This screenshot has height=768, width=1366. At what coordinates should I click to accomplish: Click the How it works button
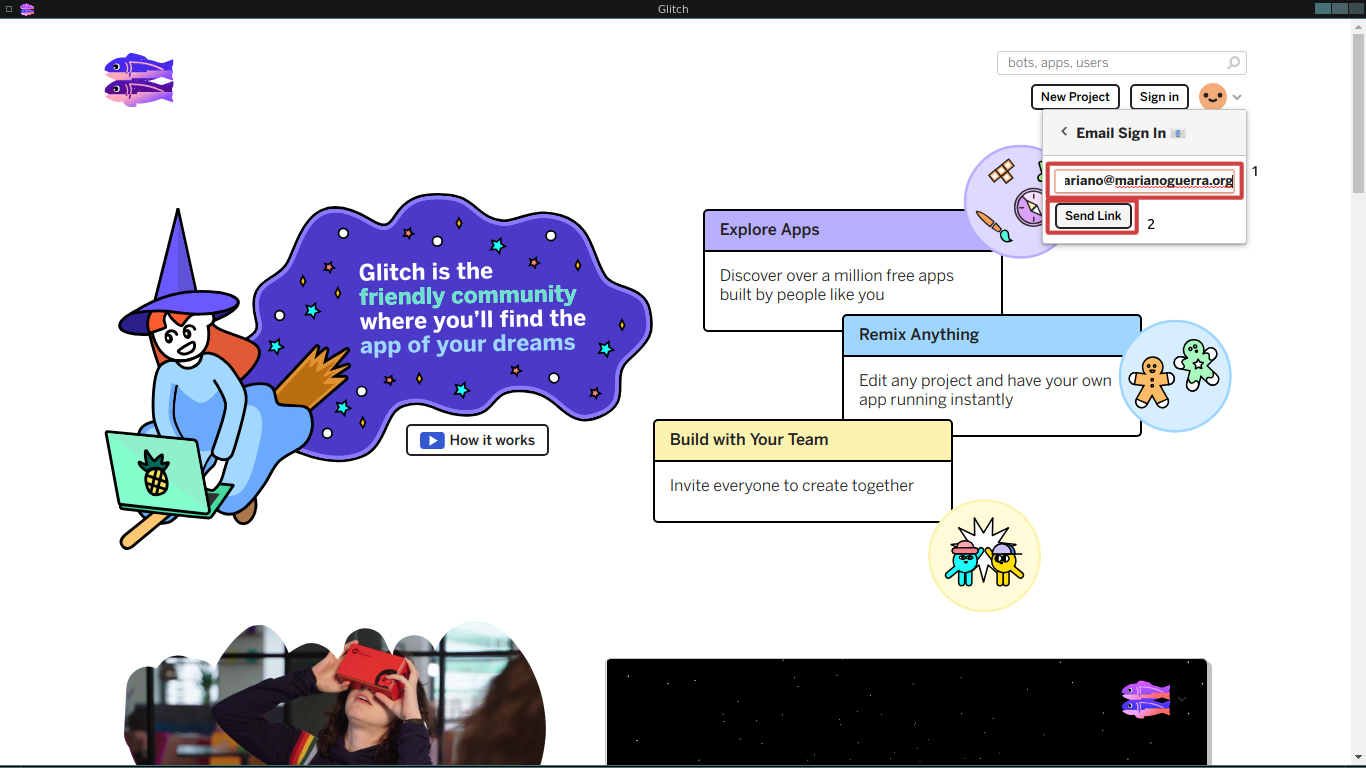(x=477, y=440)
